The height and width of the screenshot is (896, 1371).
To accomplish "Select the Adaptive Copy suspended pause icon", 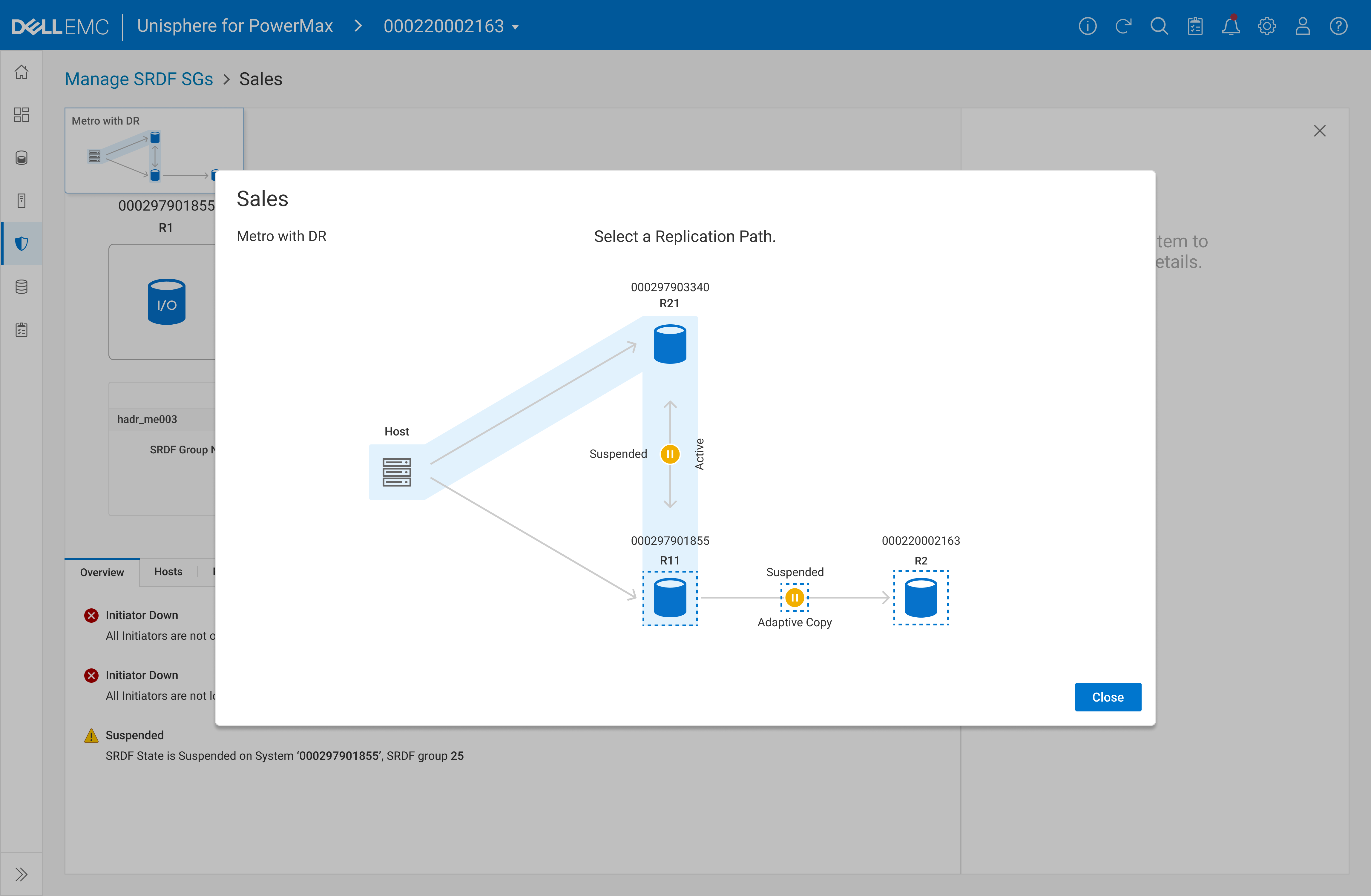I will 795,598.
